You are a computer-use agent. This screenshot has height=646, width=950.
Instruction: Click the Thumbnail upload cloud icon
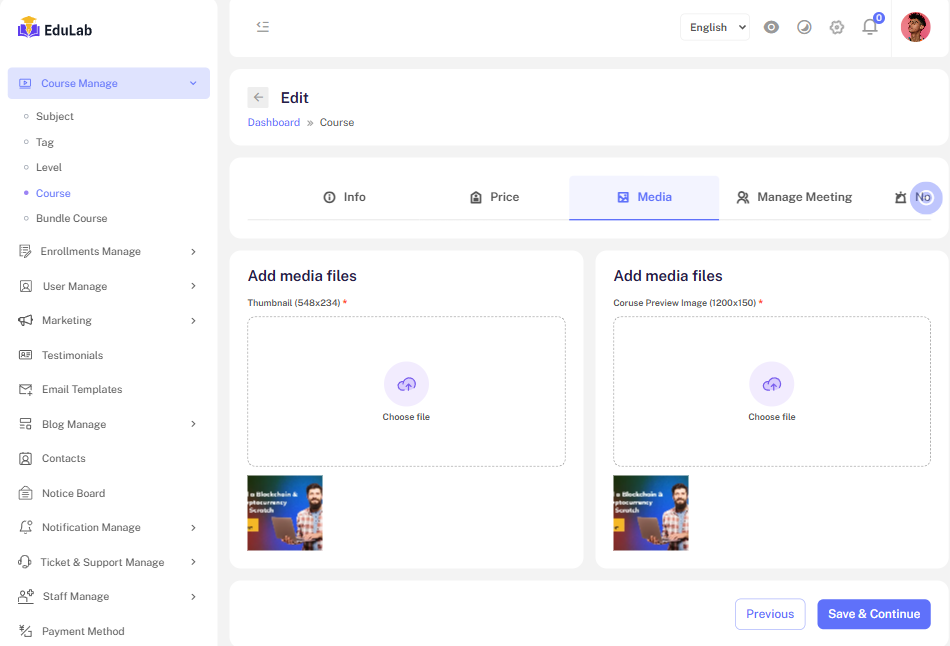(406, 384)
